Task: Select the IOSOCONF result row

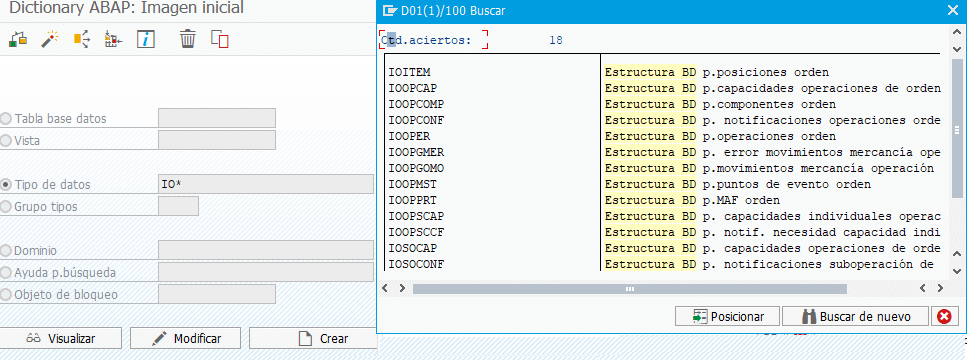Action: pyautogui.click(x=664, y=264)
